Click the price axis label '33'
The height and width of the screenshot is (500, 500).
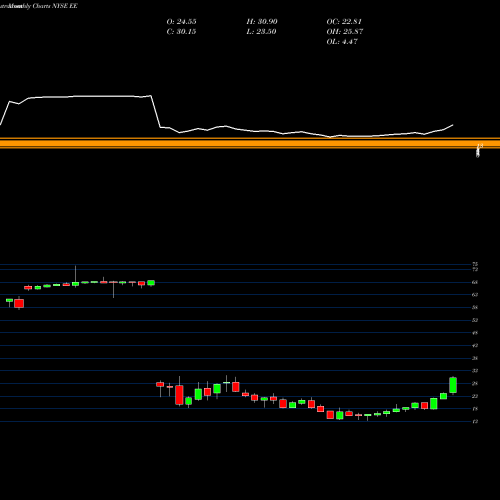[x=475, y=371]
